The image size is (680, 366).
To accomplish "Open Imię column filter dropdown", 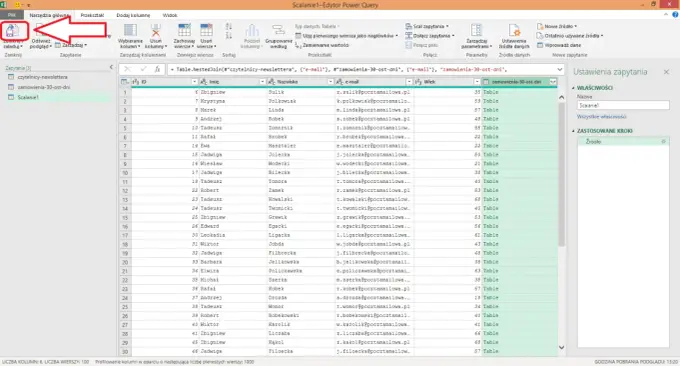I will (262, 82).
